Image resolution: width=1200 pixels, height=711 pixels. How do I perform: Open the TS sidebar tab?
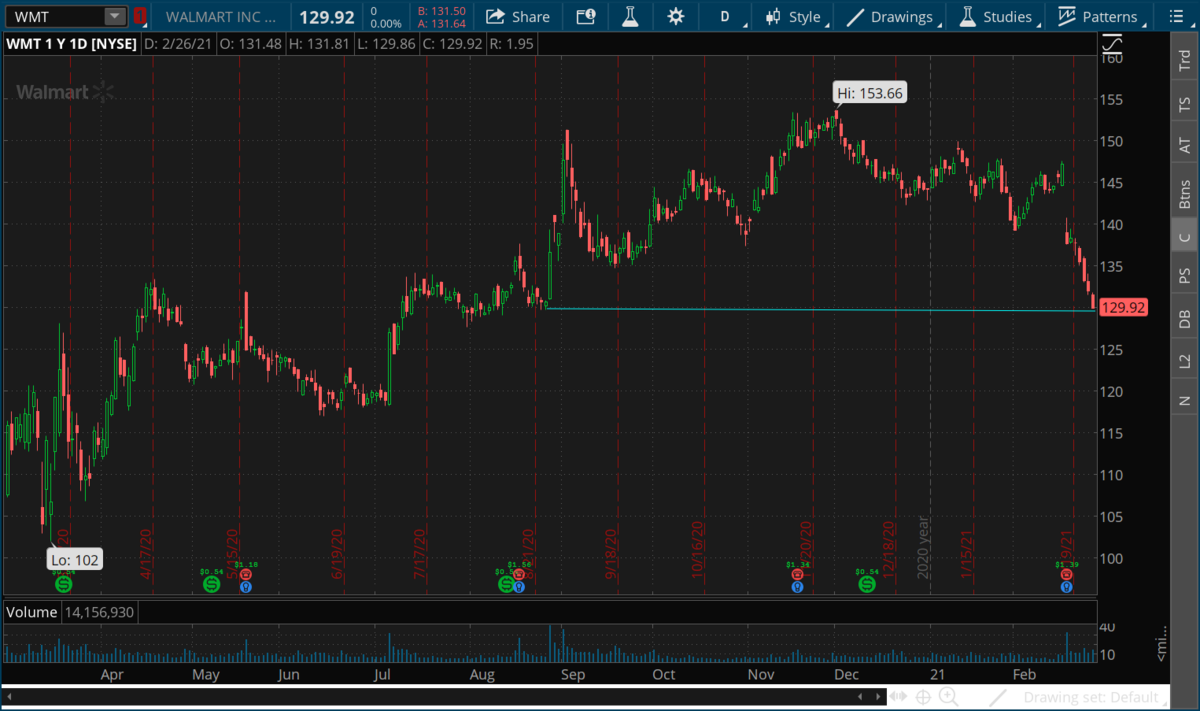coord(1185,103)
